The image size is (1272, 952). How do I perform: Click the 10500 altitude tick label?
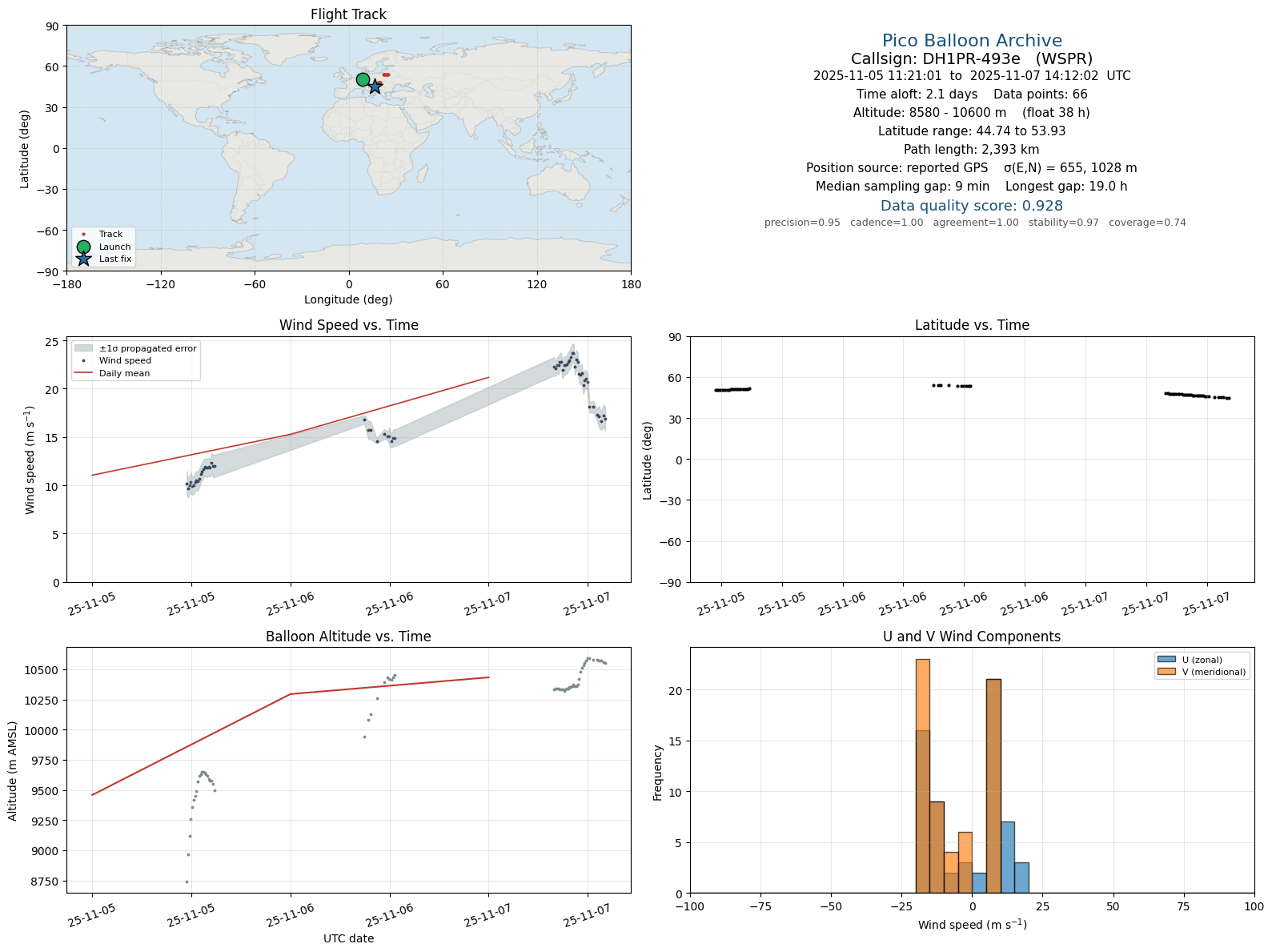point(44,670)
